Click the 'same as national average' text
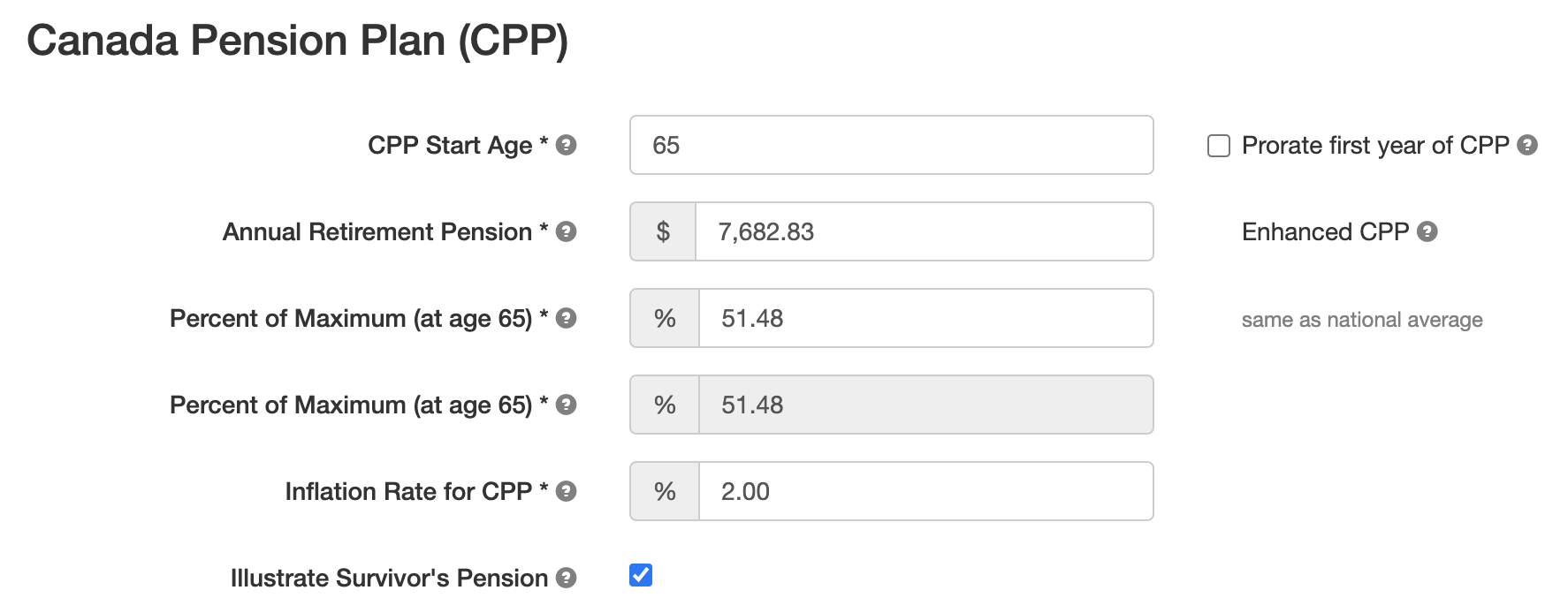The height and width of the screenshot is (613, 1568). [1360, 320]
